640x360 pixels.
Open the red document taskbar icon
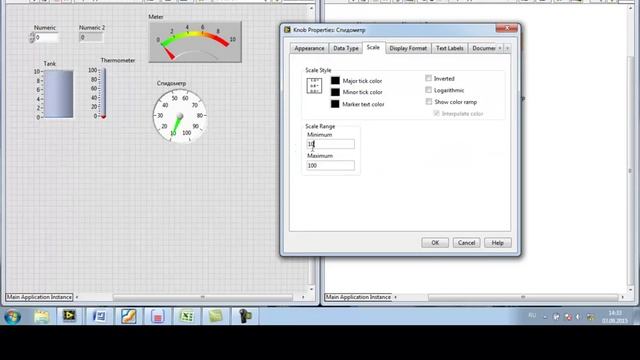click(x=158, y=316)
